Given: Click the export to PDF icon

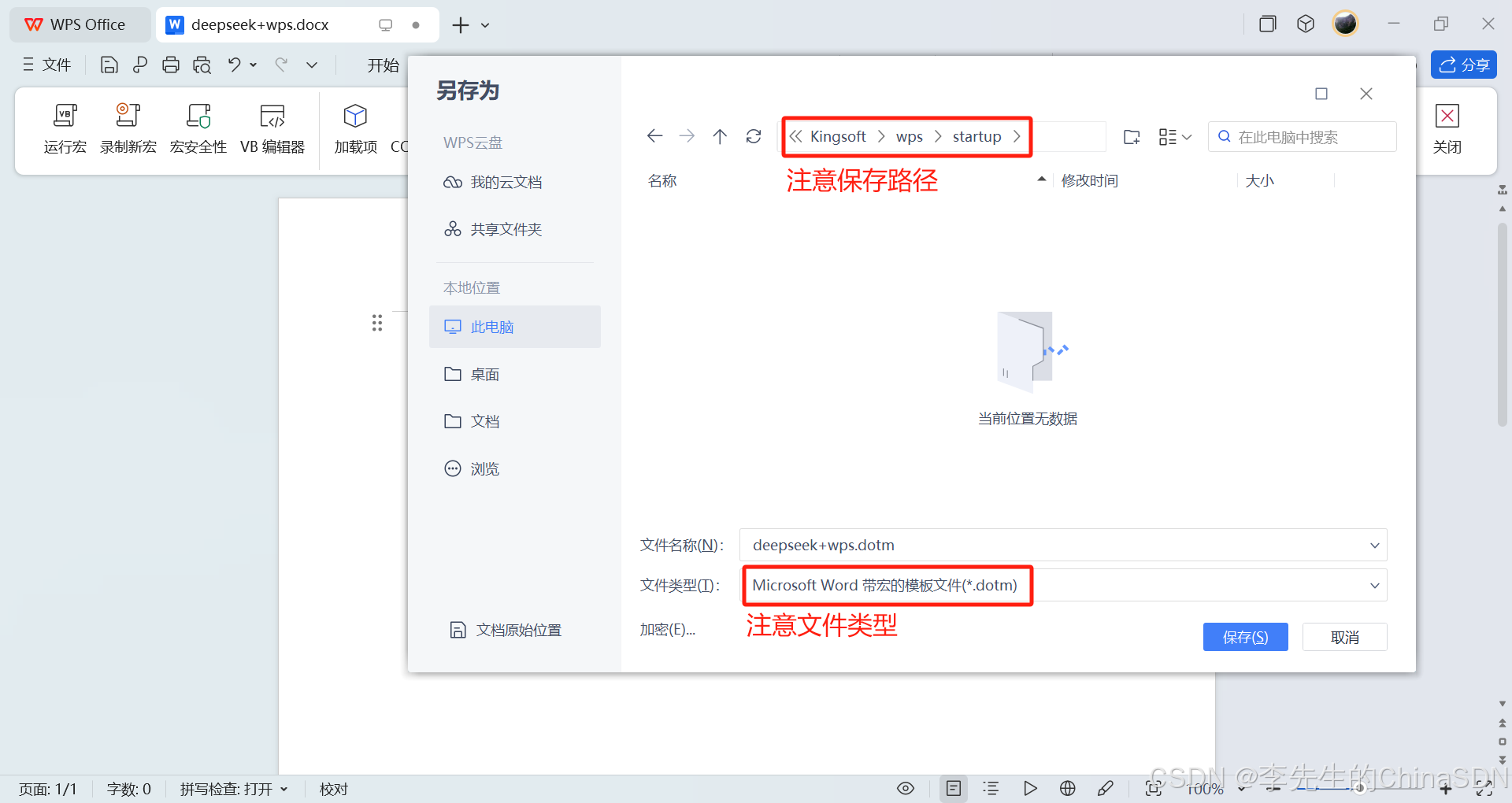Looking at the screenshot, I should (x=140, y=65).
